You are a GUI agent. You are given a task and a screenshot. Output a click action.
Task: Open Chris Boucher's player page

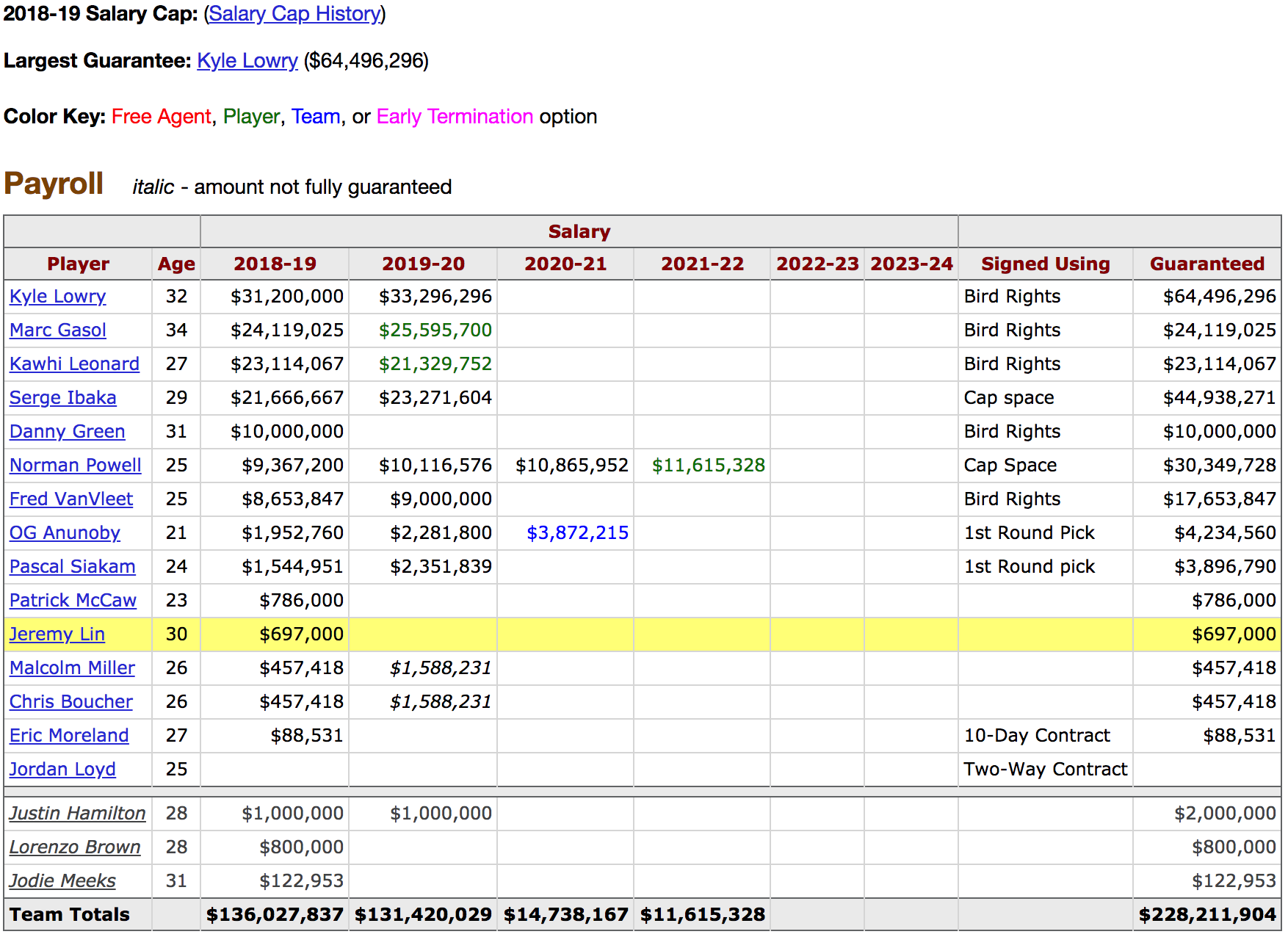[71, 702]
